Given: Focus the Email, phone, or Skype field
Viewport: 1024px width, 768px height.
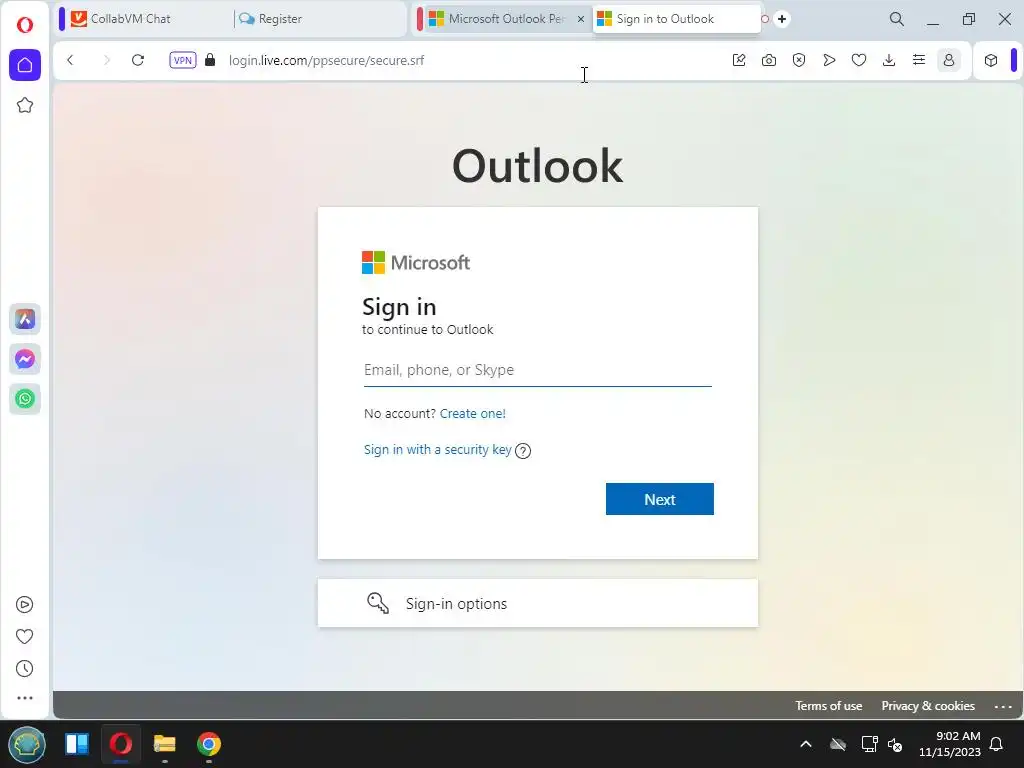Looking at the screenshot, I should click(x=537, y=370).
